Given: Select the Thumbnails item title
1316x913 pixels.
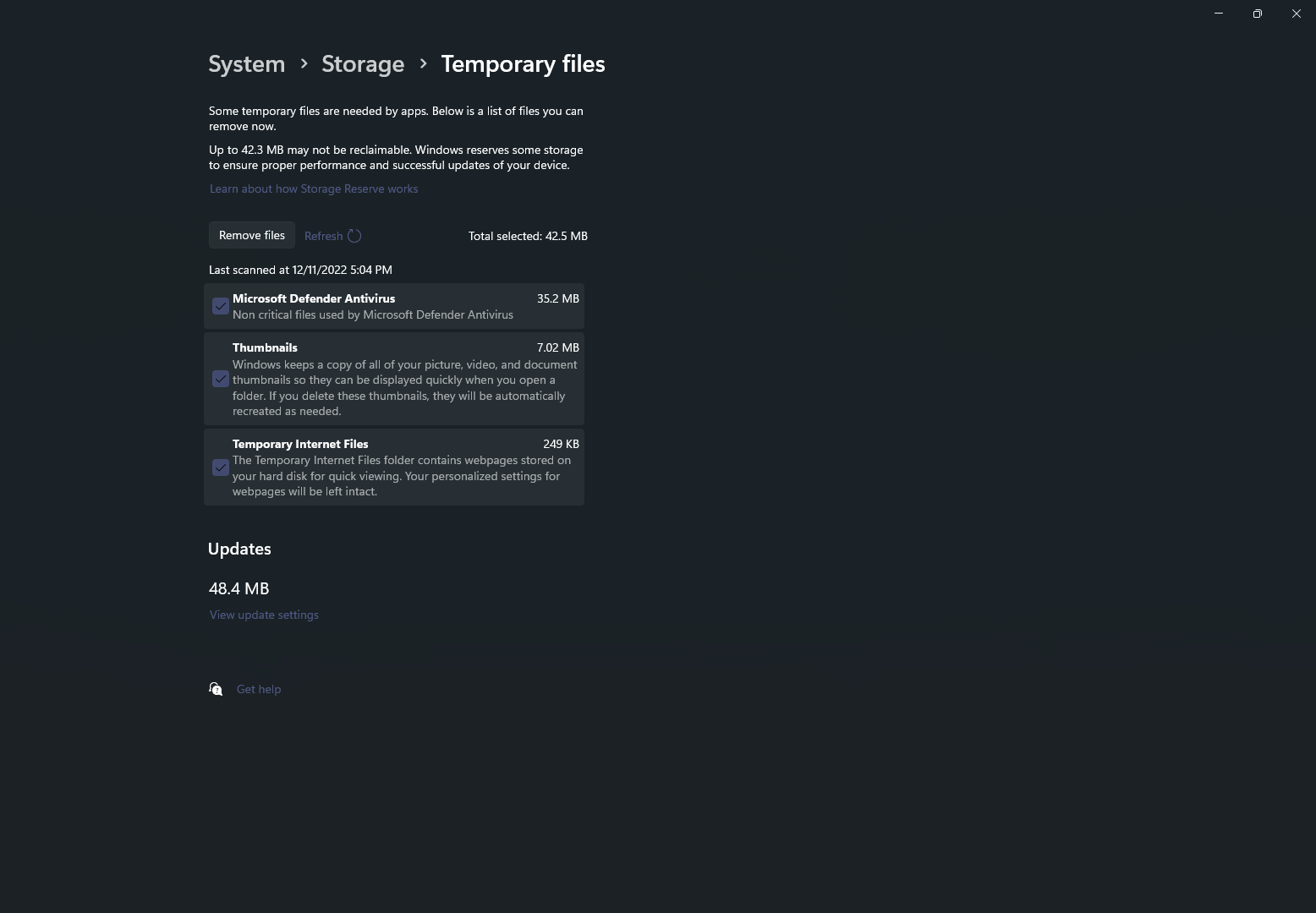Looking at the screenshot, I should [x=265, y=347].
